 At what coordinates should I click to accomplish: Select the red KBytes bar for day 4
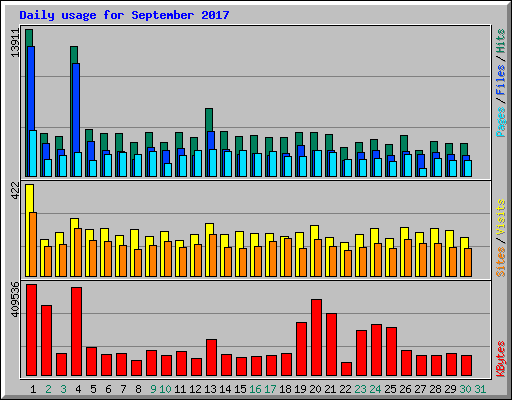pyautogui.click(x=76, y=331)
